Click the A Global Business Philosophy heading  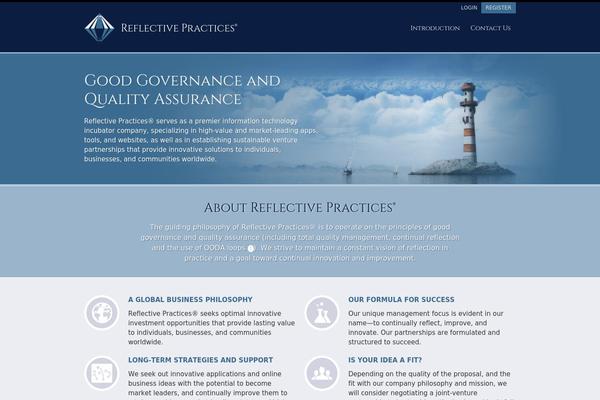pos(190,299)
